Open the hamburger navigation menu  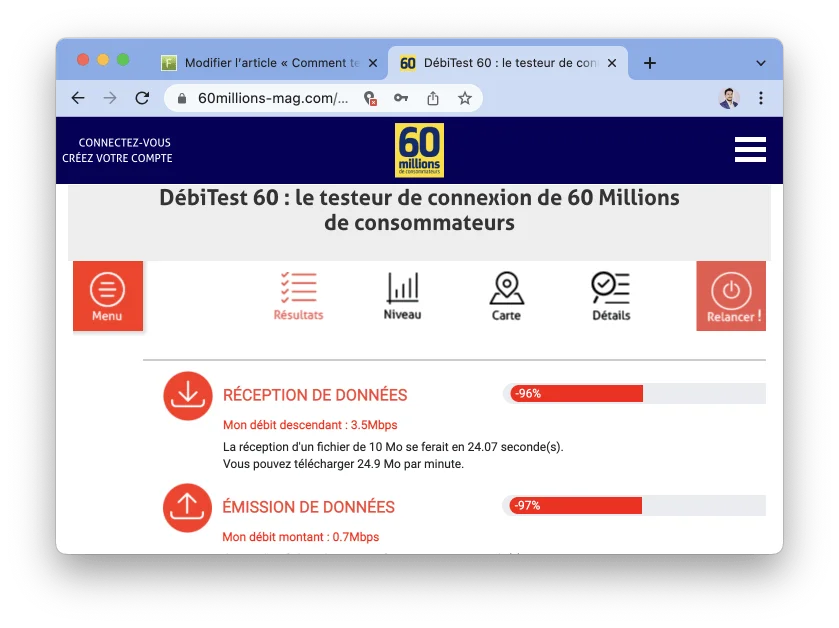pyautogui.click(x=750, y=148)
